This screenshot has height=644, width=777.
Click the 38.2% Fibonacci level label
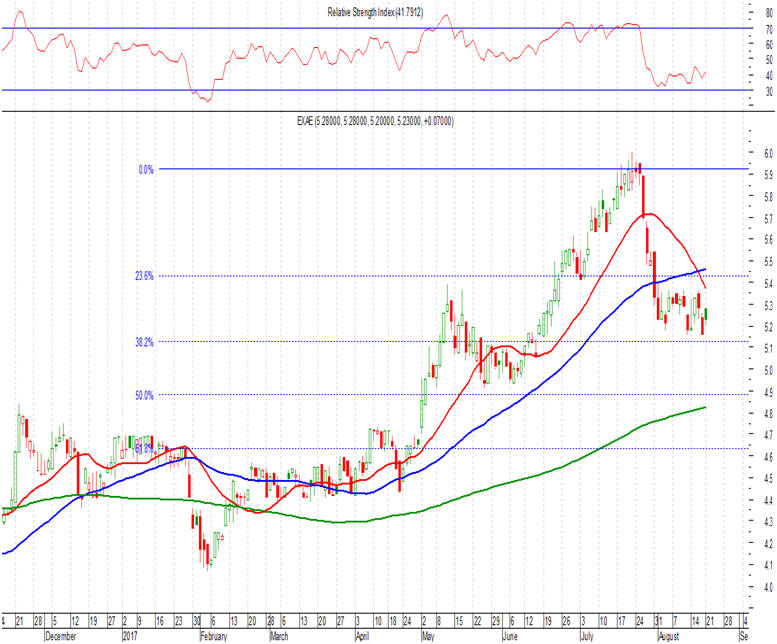coord(144,342)
